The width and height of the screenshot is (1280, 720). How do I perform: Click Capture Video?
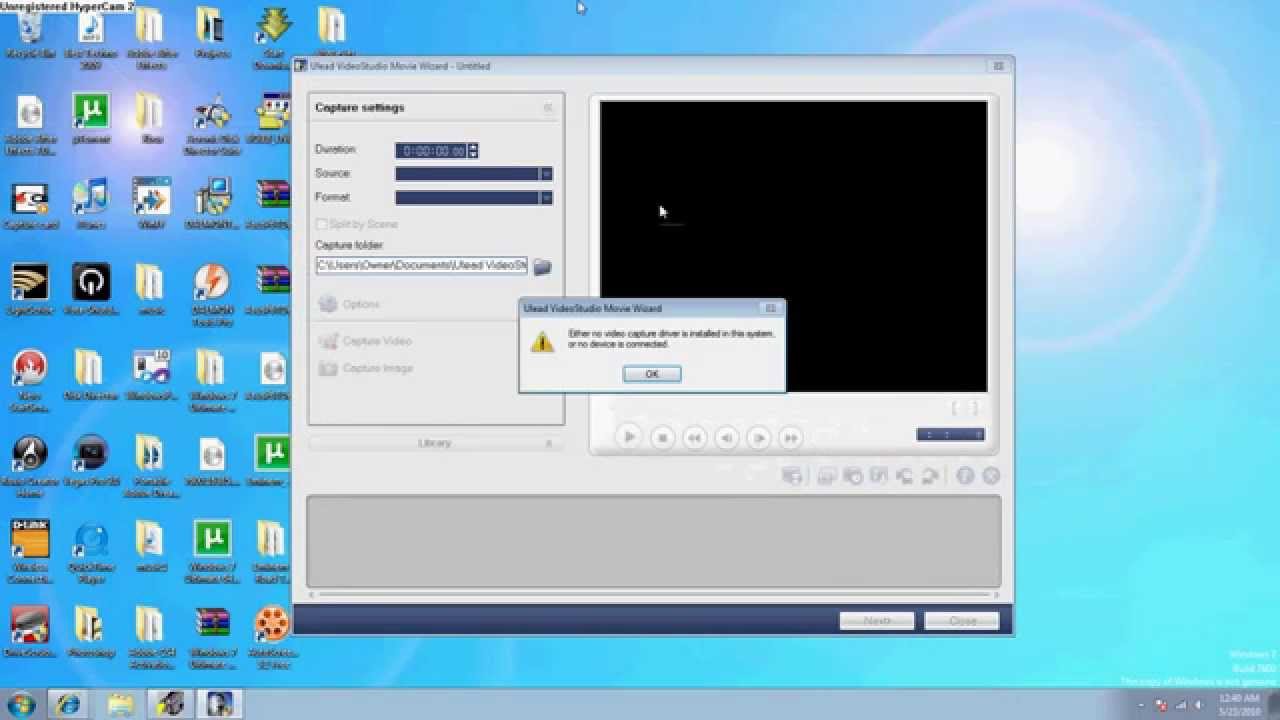[365, 341]
